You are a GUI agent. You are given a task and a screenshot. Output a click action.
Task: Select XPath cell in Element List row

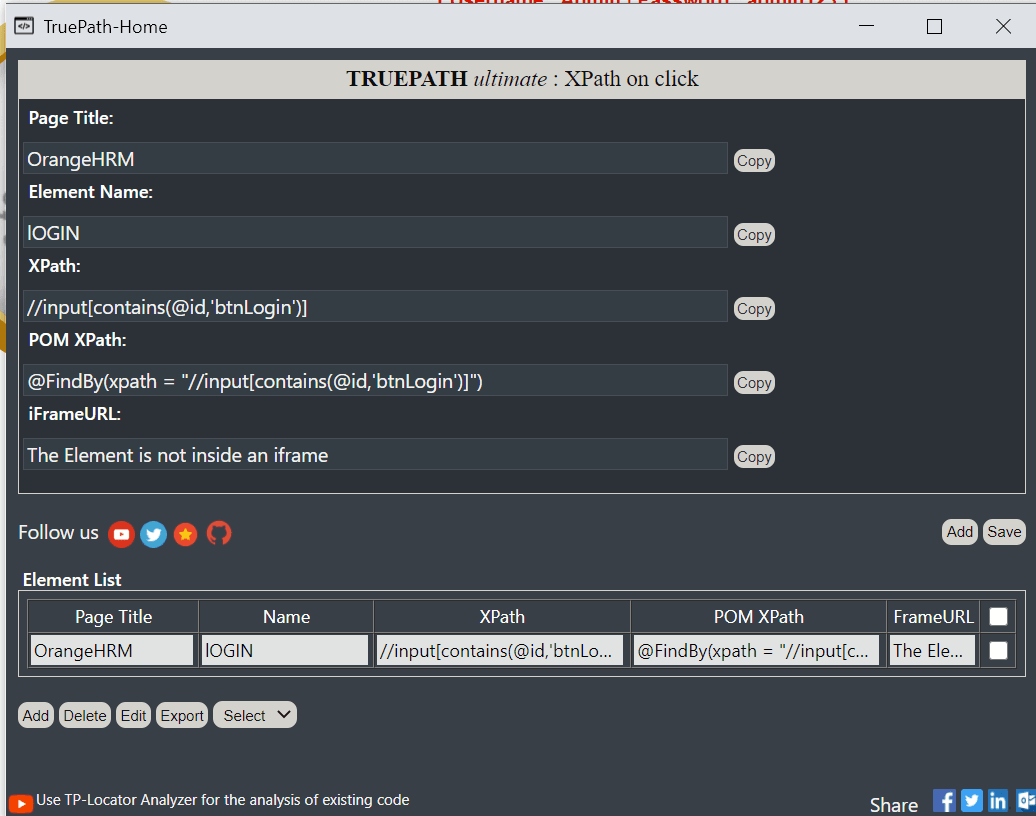point(500,650)
